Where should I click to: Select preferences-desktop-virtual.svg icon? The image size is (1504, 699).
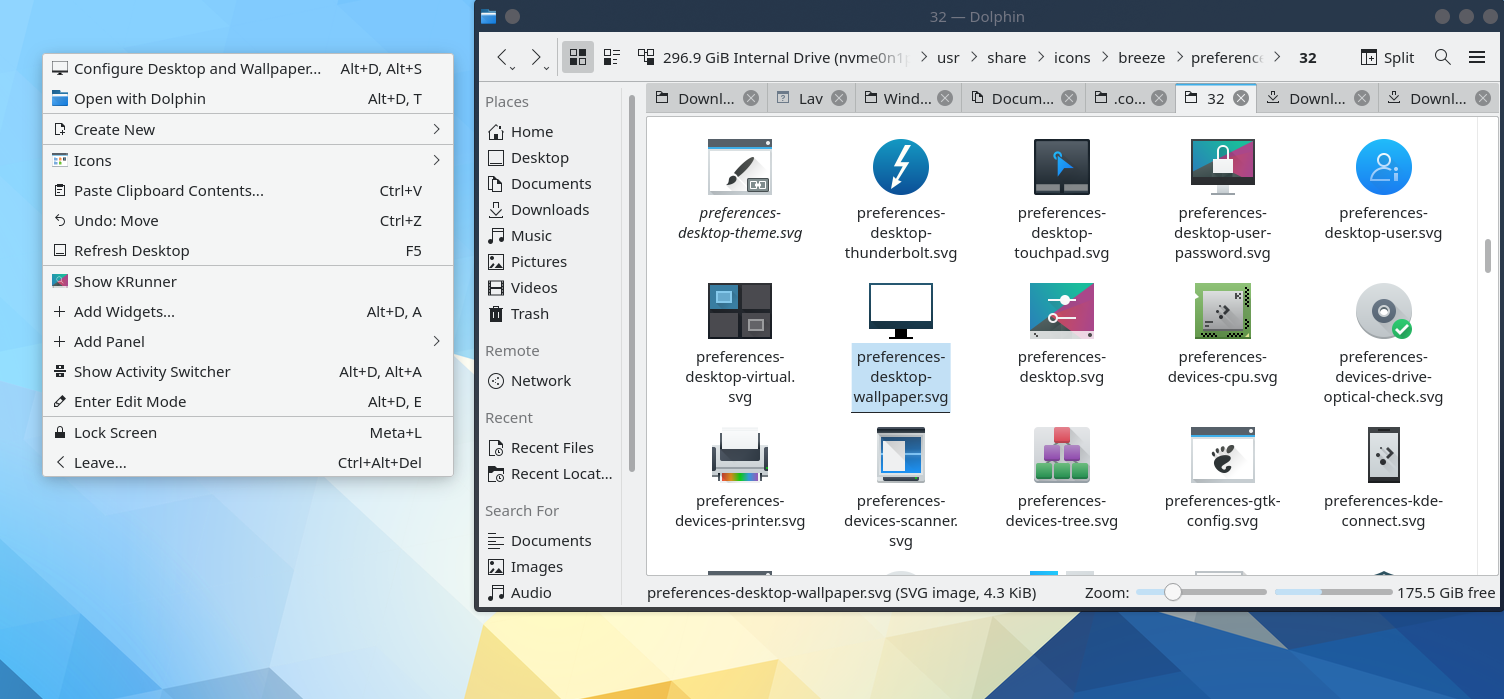(x=740, y=310)
